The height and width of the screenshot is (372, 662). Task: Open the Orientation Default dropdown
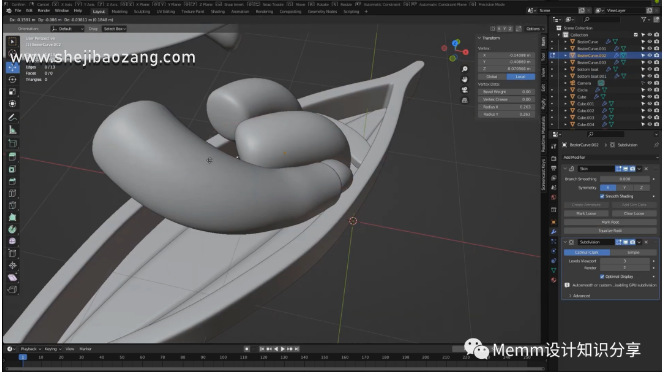point(68,29)
